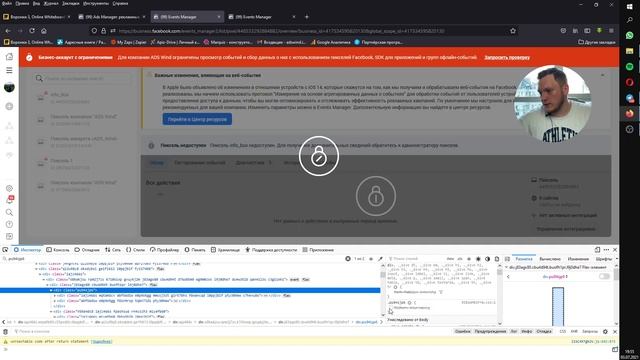Reload the page with the browser refresh icon
640x360 pixels.
tap(32, 31)
